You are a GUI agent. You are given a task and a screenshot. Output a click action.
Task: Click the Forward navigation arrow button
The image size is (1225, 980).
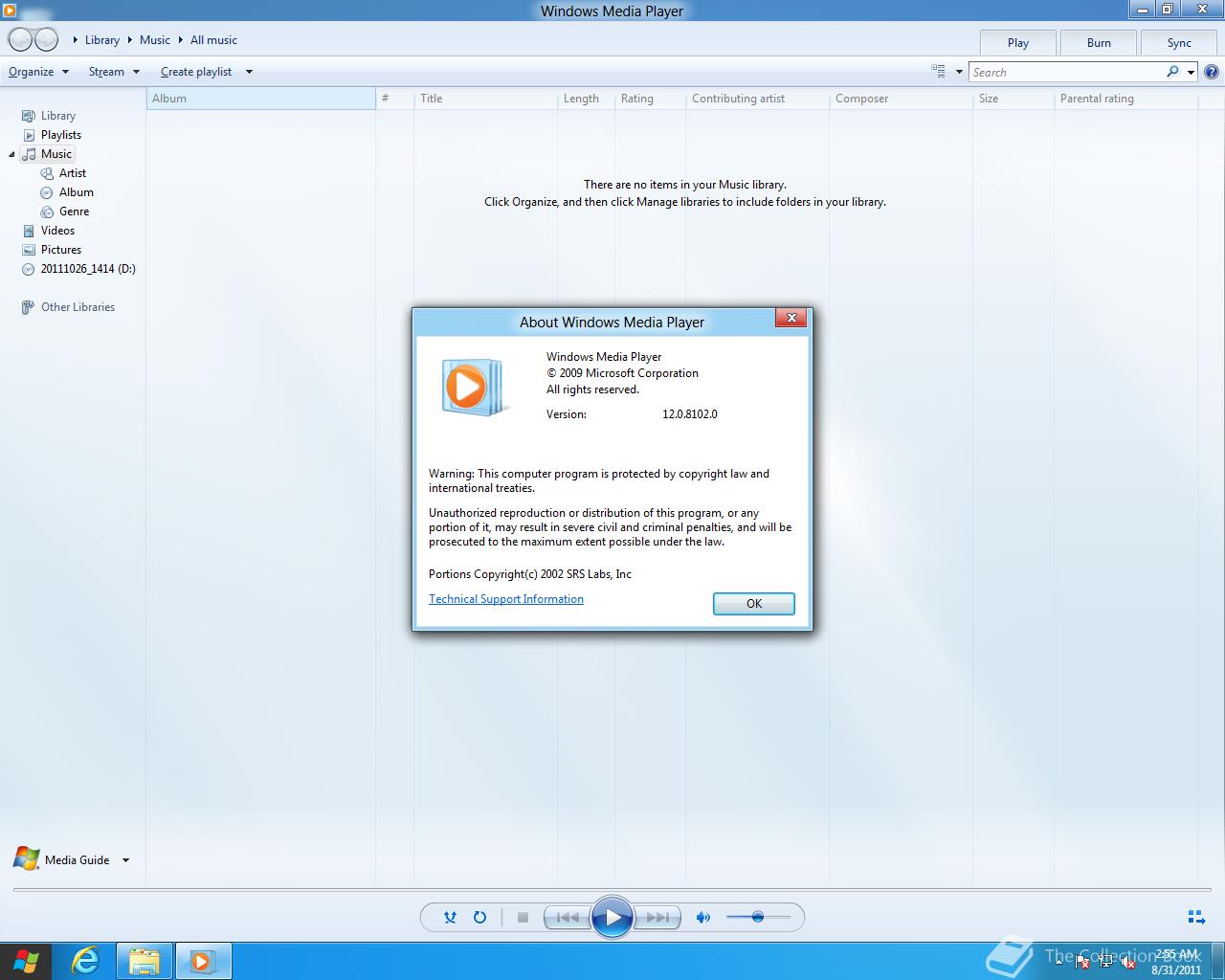click(x=46, y=39)
